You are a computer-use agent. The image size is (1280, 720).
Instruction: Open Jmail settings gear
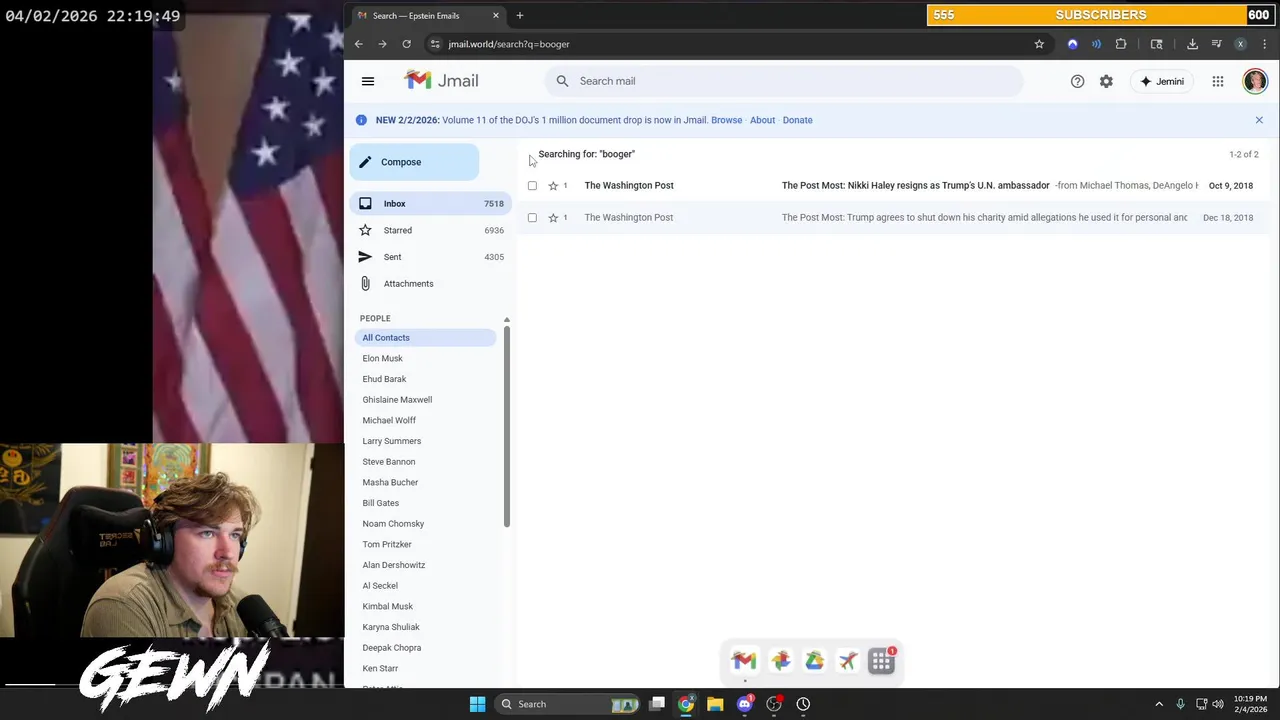(x=1106, y=81)
